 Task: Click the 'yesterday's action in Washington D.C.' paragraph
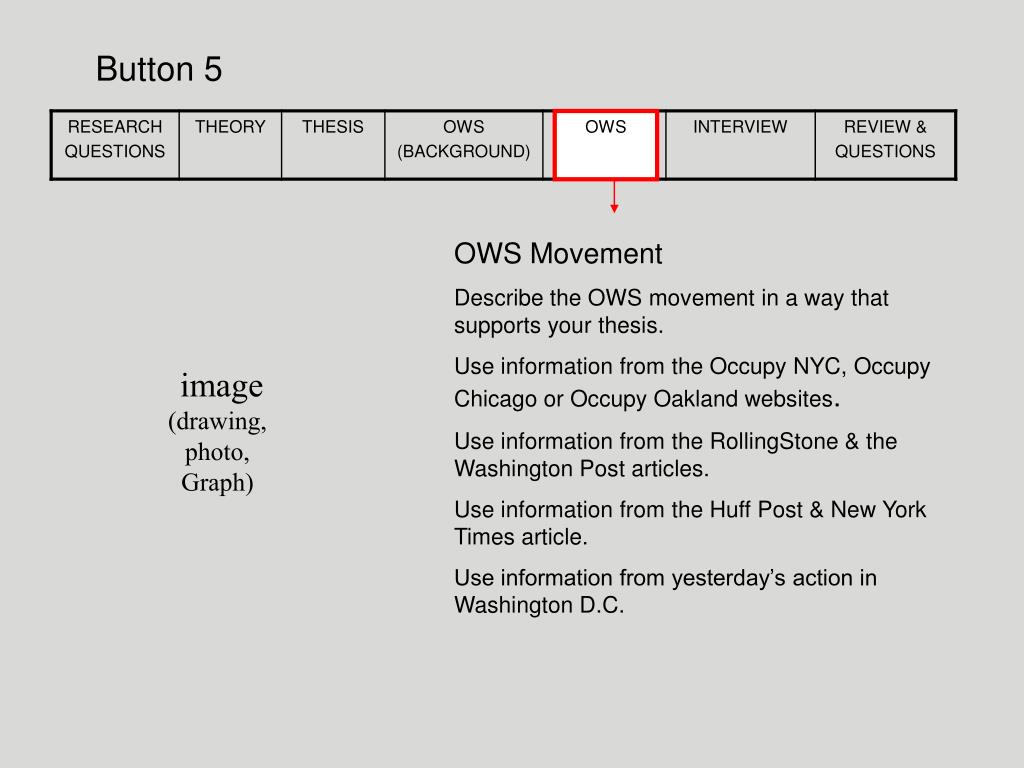(x=665, y=592)
